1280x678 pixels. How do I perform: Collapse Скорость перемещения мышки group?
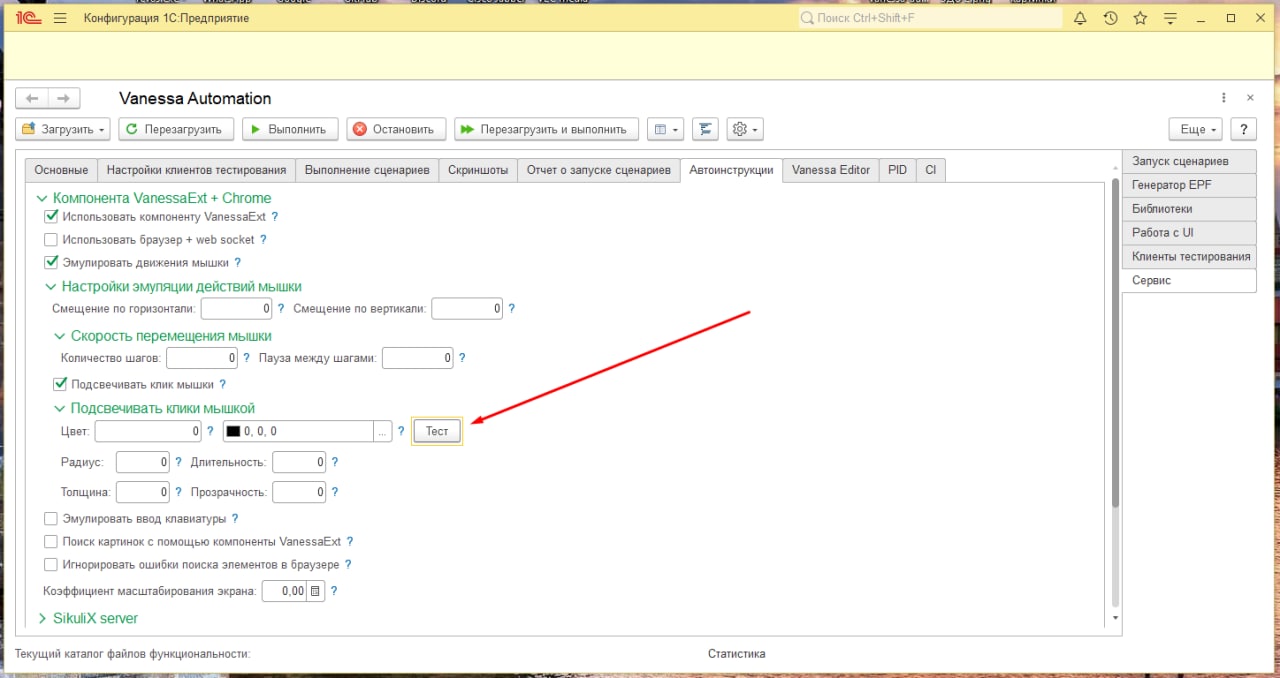click(60, 336)
